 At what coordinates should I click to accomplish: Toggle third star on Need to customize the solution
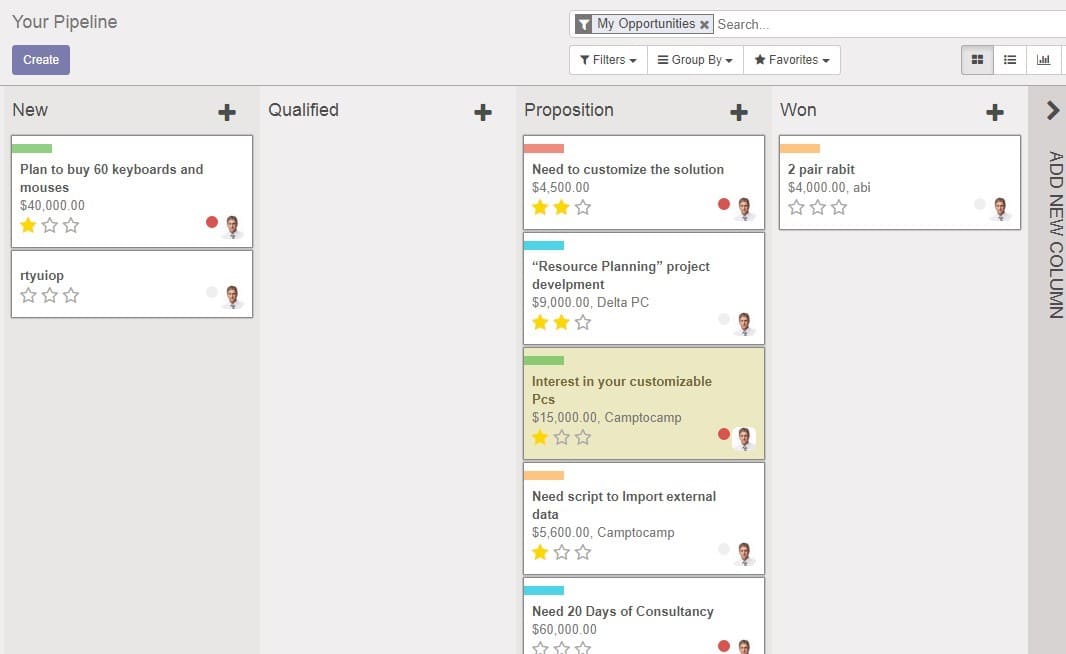tap(583, 207)
